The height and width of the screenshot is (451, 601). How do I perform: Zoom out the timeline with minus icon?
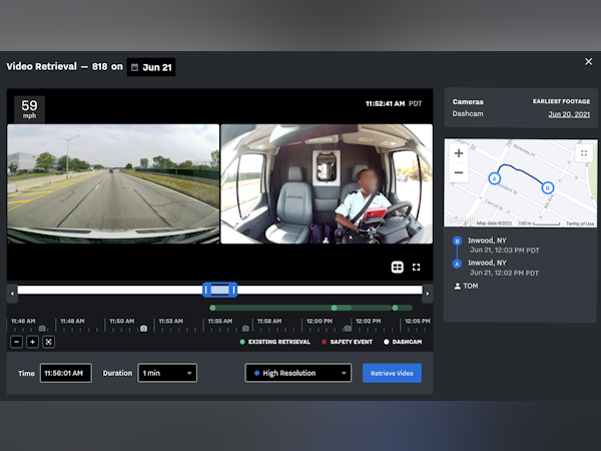pos(17,342)
